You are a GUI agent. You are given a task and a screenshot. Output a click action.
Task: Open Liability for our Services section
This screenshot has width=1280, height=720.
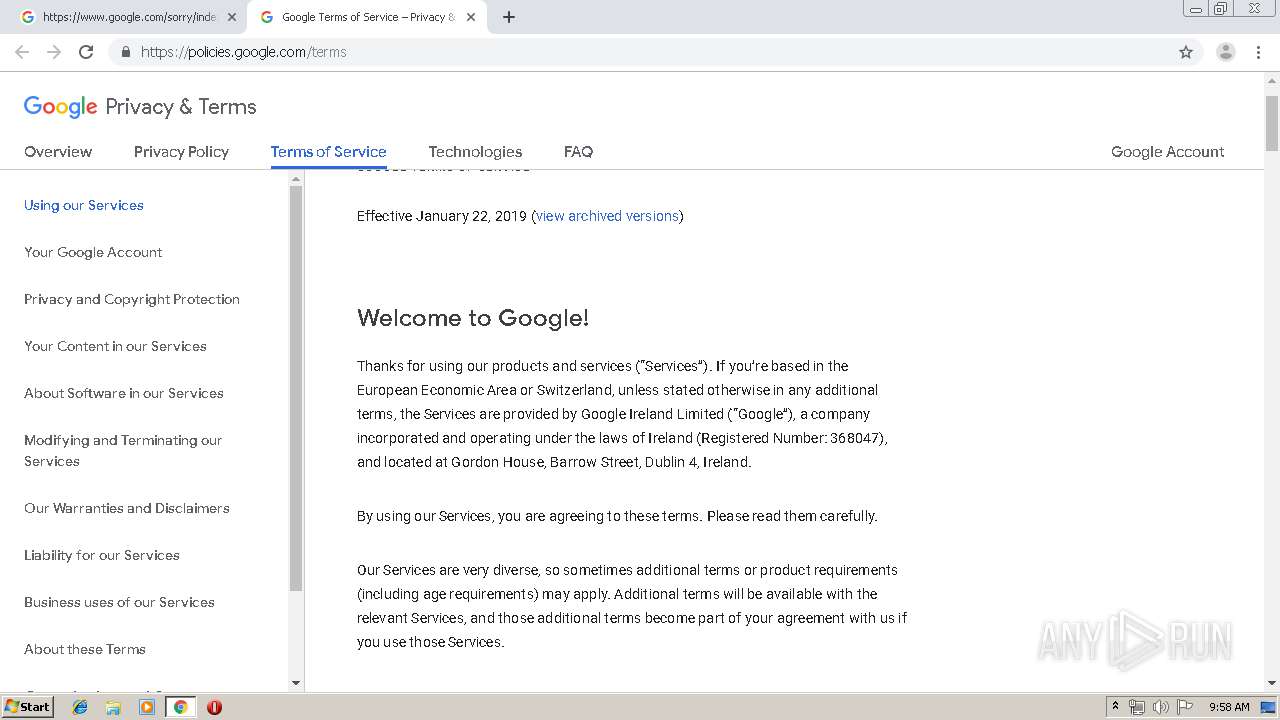pyautogui.click(x=102, y=555)
